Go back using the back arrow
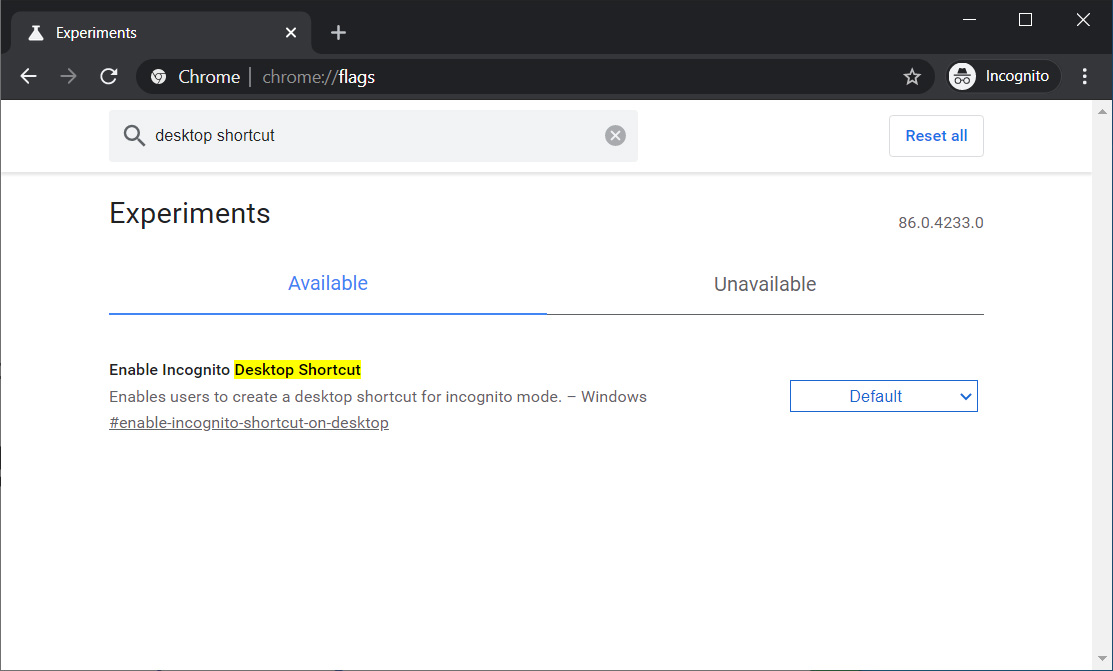The width and height of the screenshot is (1113, 671). pyautogui.click(x=28, y=76)
